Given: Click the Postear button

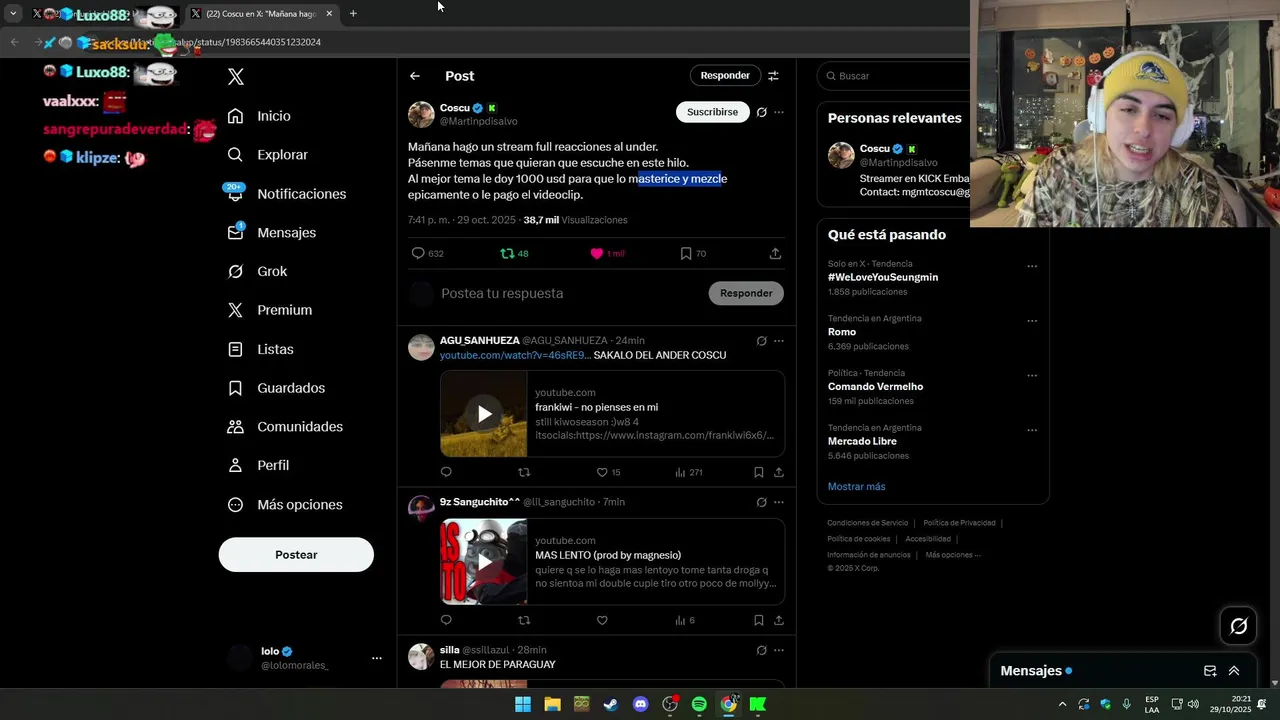Looking at the screenshot, I should tap(296, 555).
